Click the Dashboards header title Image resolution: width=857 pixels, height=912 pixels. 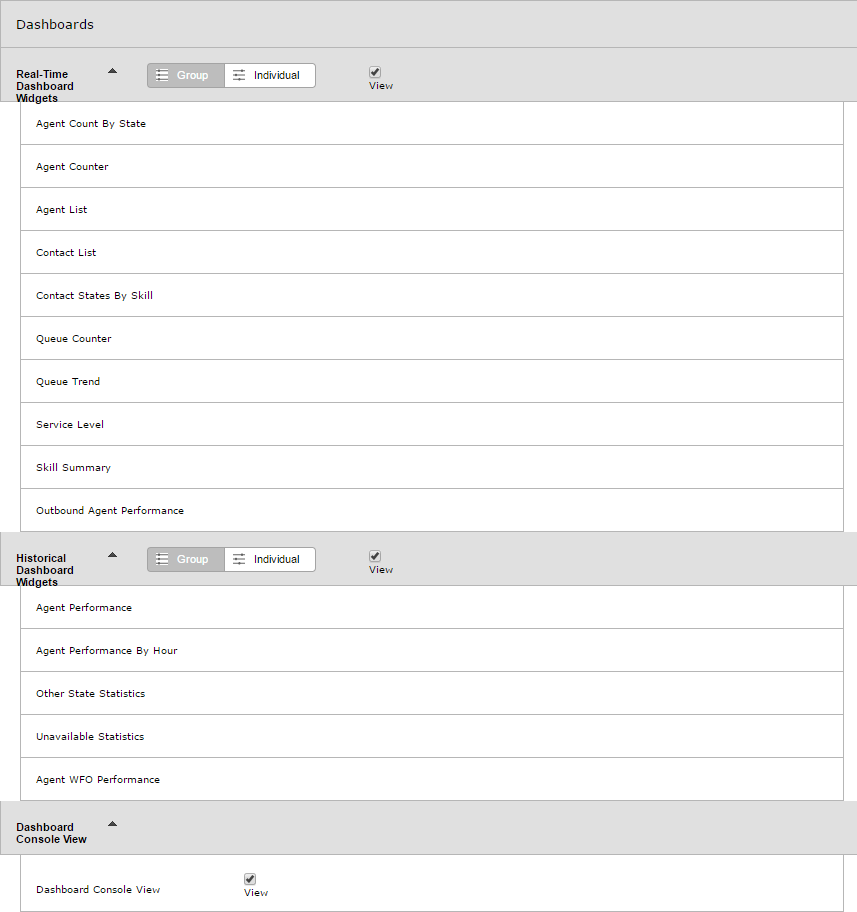click(55, 24)
